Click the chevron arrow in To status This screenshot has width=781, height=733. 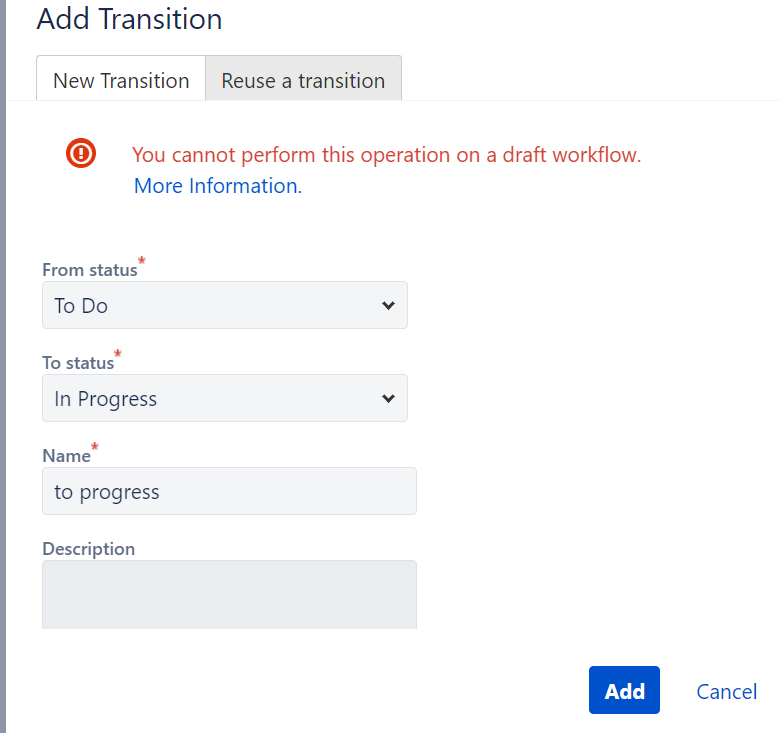click(x=389, y=398)
